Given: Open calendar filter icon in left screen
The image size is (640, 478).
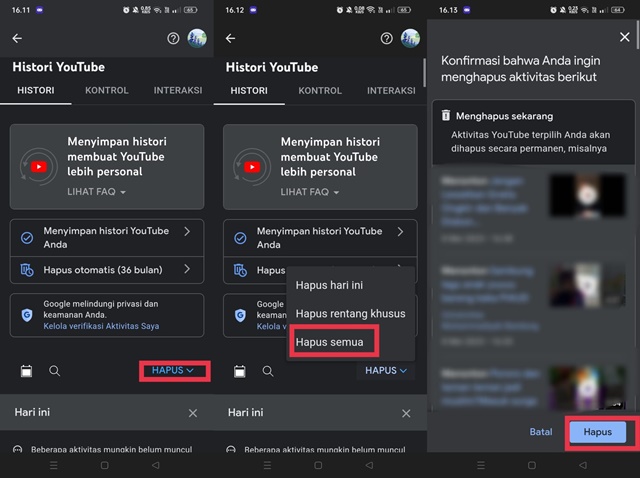Looking at the screenshot, I should [x=27, y=371].
